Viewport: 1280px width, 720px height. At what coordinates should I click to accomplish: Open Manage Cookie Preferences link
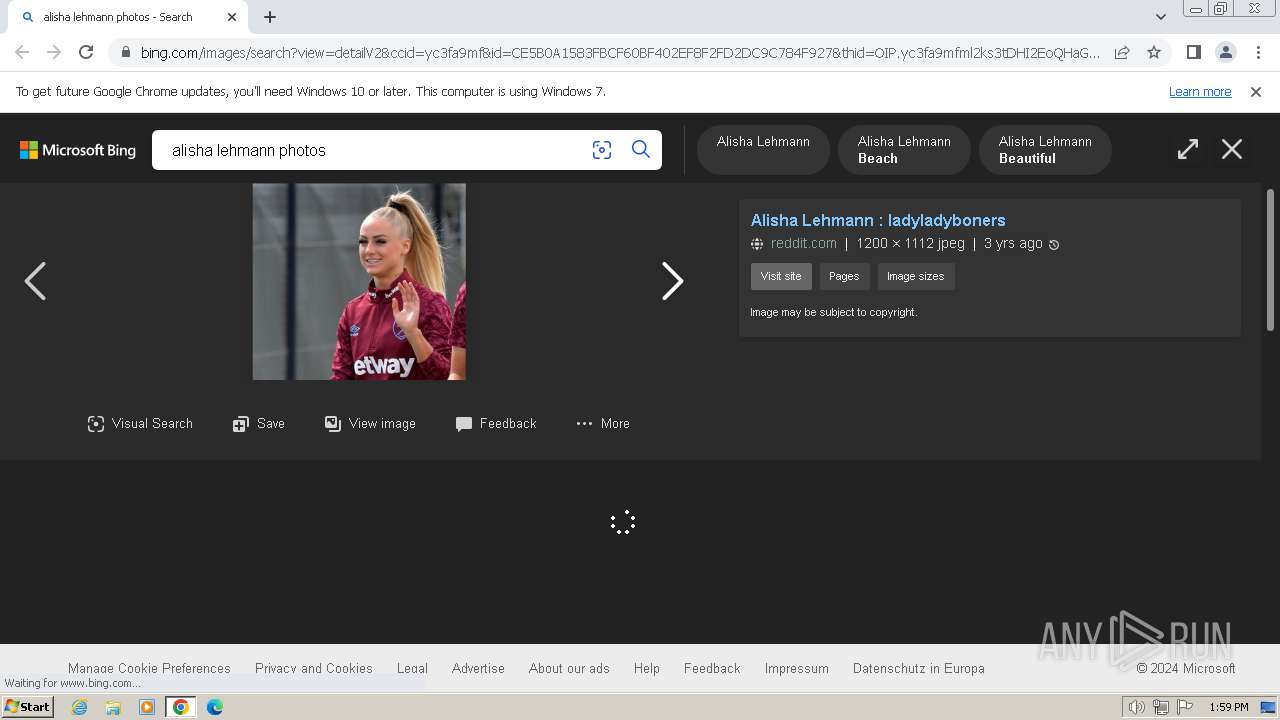[x=149, y=668]
